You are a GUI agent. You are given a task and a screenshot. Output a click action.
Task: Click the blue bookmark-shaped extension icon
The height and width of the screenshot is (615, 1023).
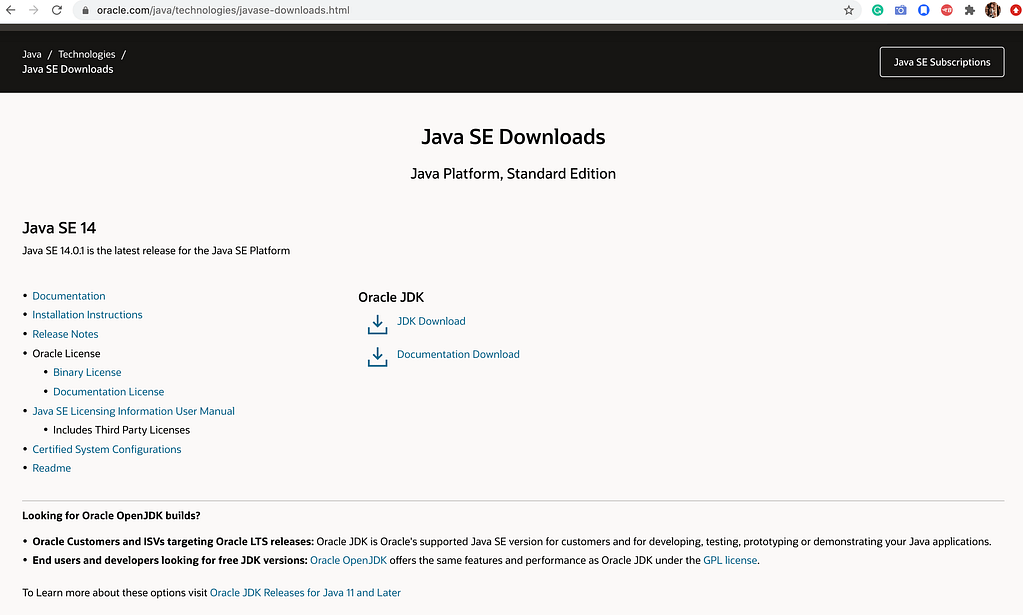point(923,10)
